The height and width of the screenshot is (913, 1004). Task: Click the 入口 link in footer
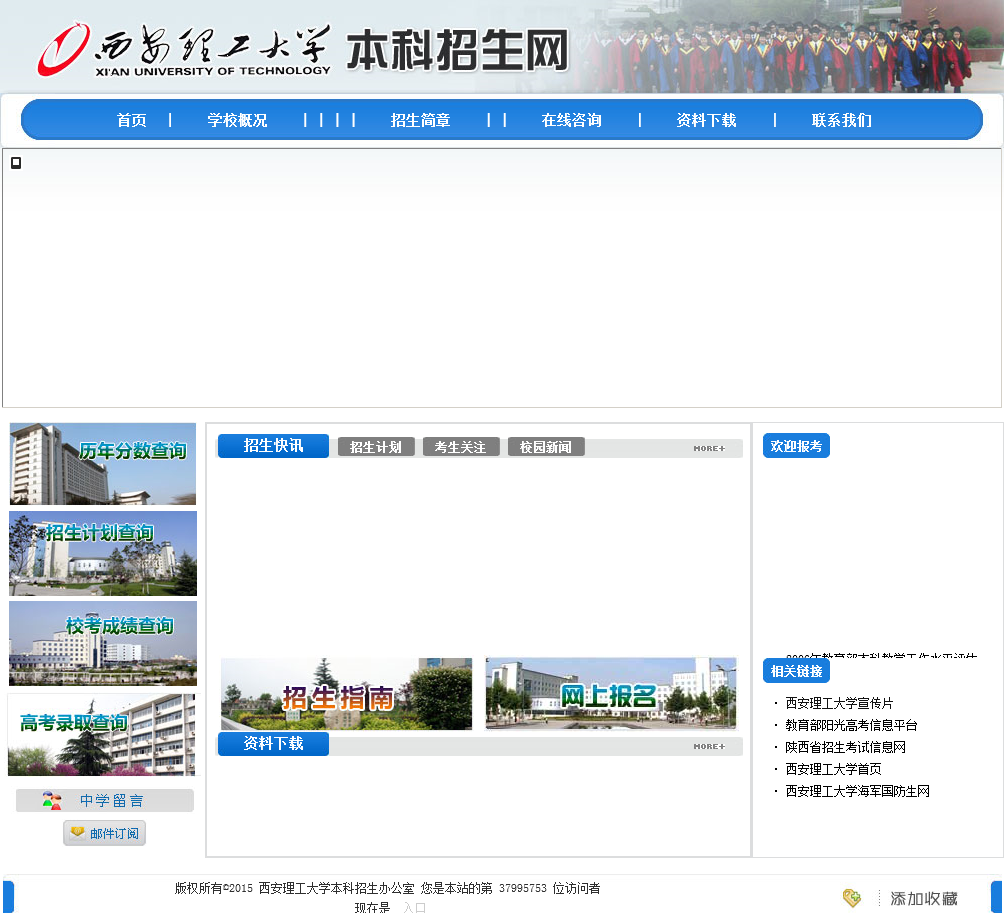[x=414, y=907]
